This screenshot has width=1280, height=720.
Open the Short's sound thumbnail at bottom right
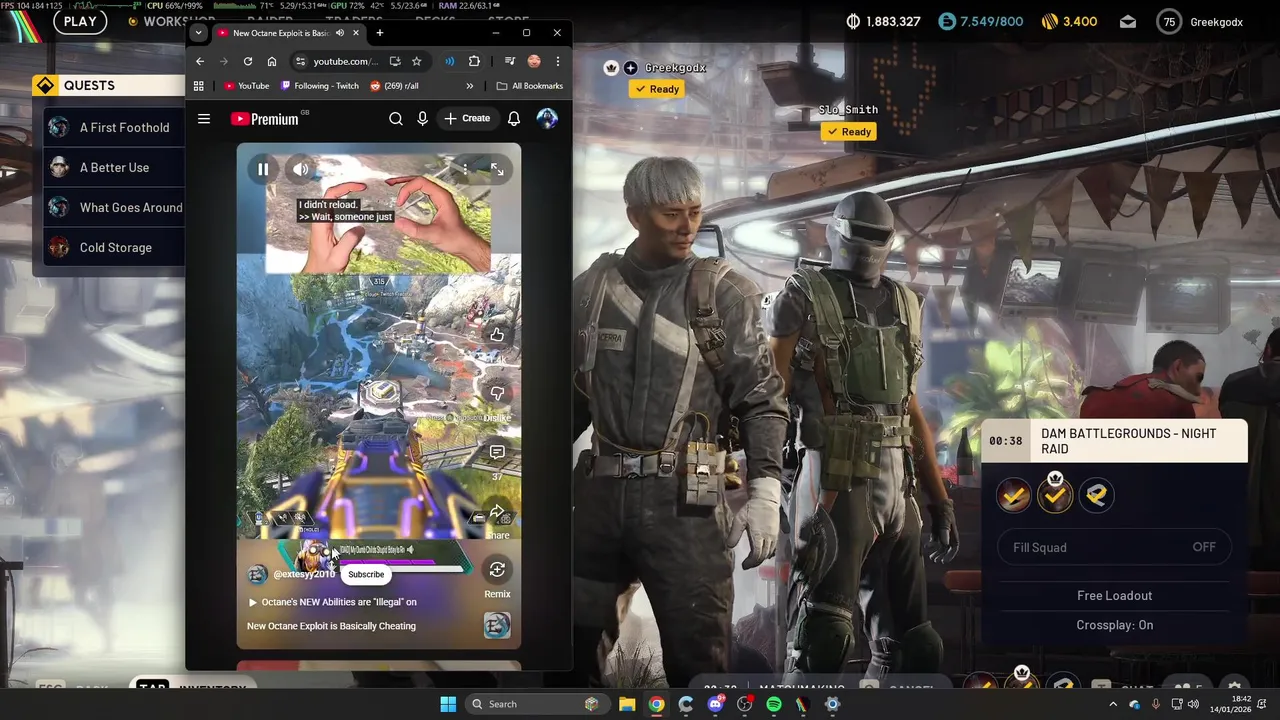[497, 626]
